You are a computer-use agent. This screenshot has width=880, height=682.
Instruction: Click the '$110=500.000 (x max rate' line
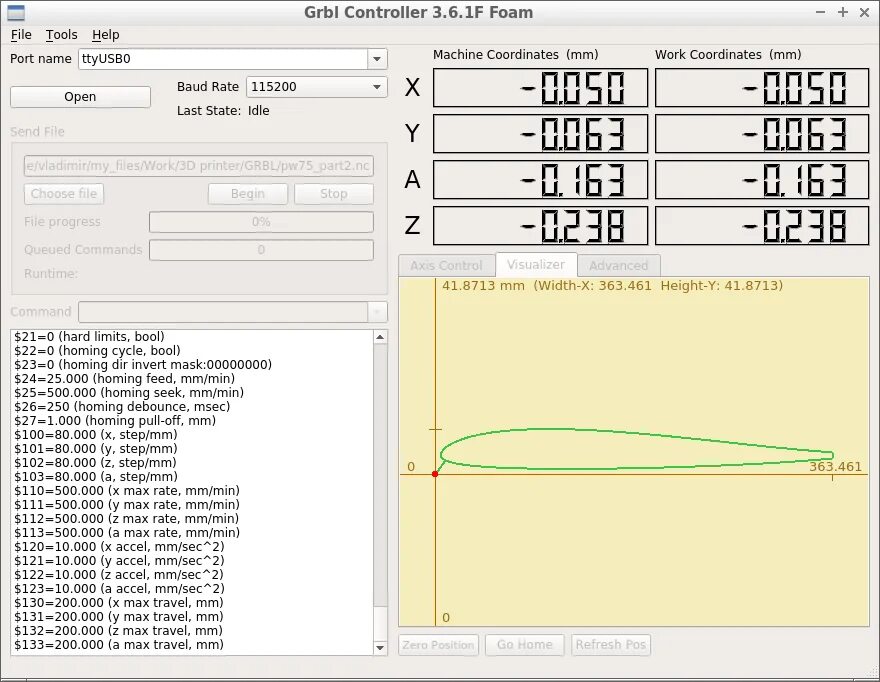(x=127, y=491)
